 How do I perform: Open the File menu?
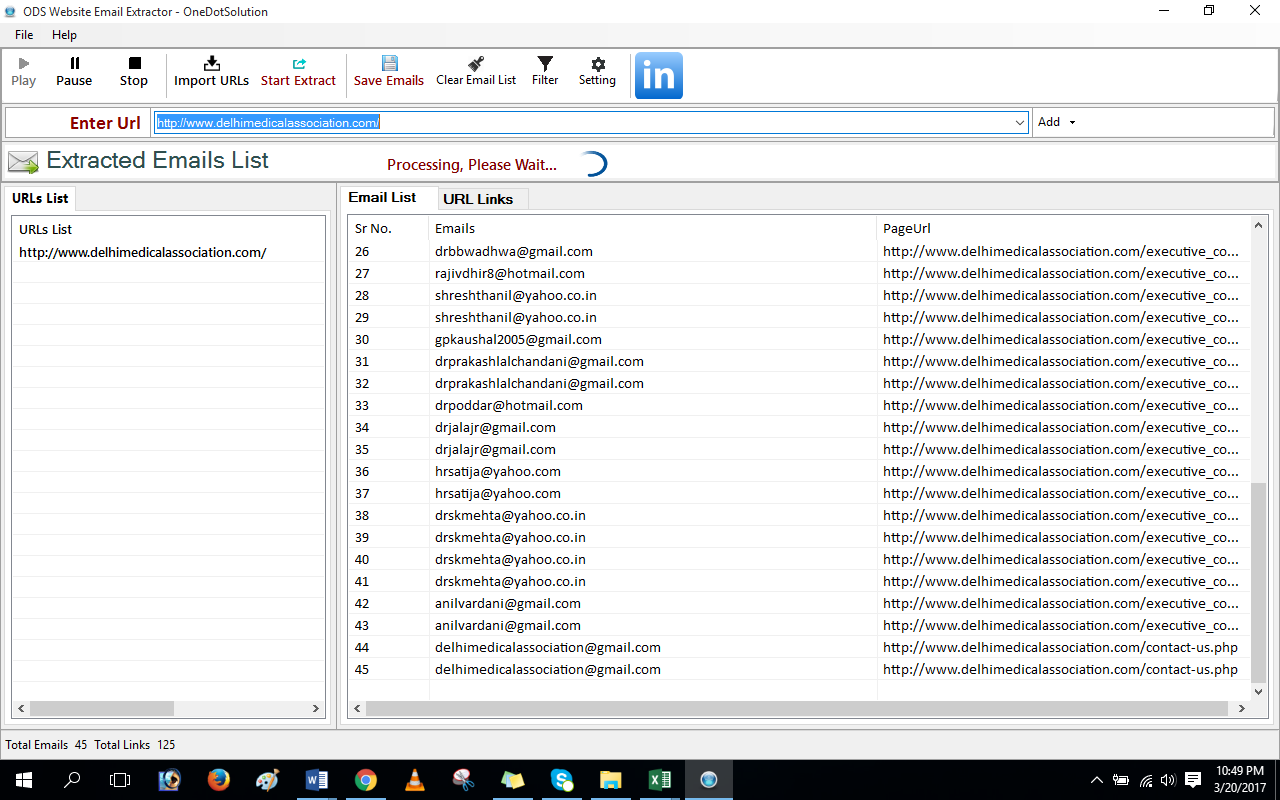24,35
